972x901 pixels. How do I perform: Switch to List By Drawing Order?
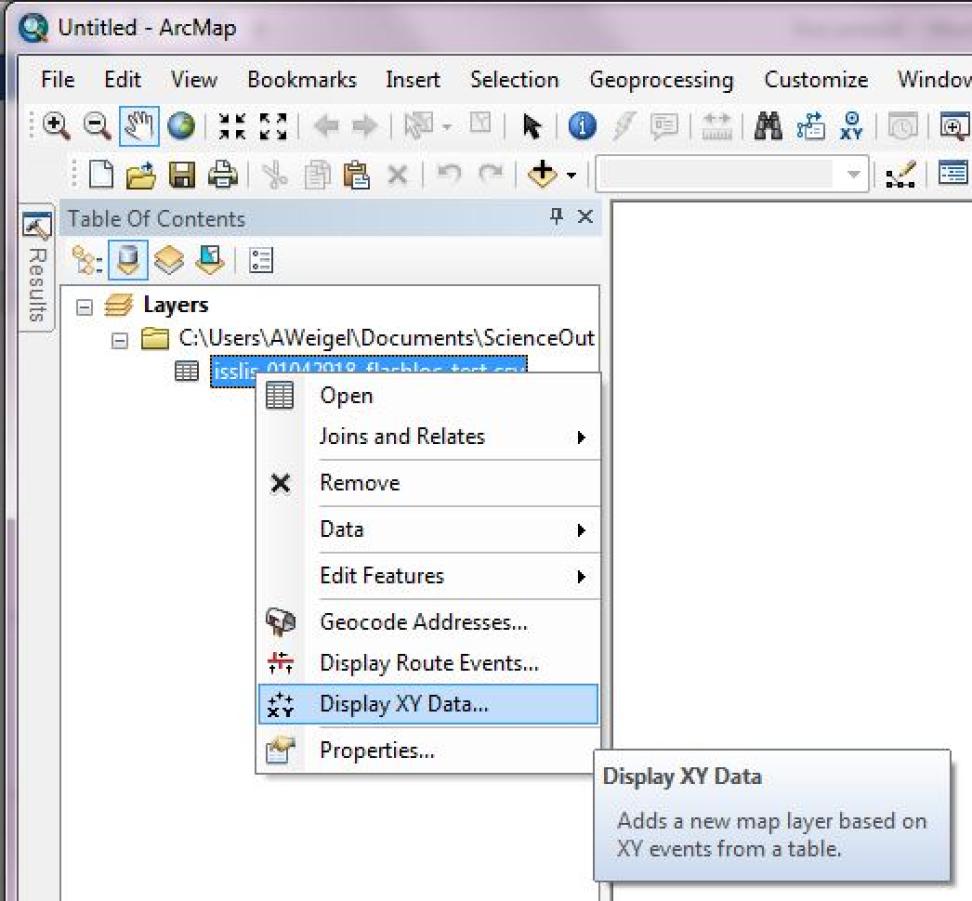[x=87, y=260]
